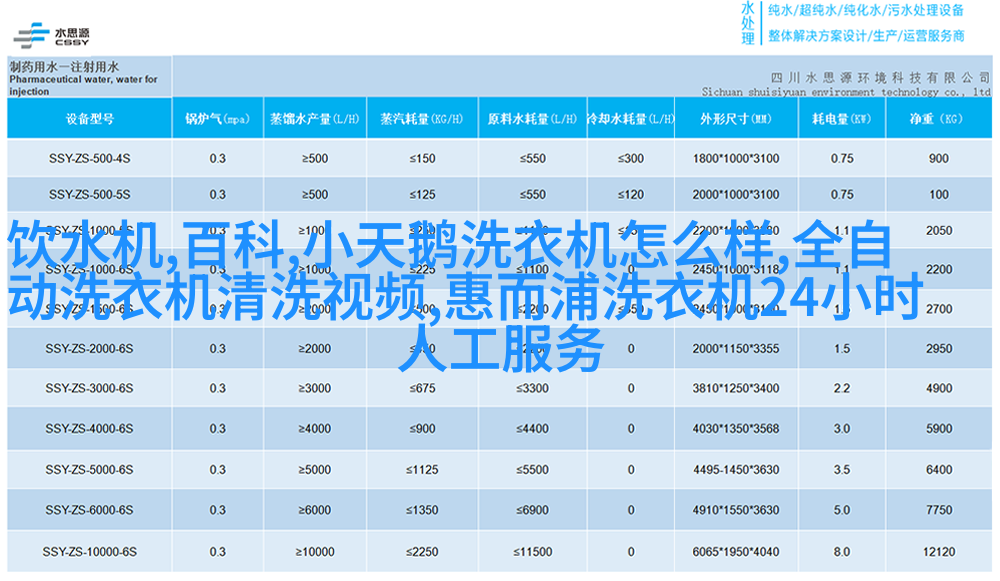This screenshot has height=581, width=1000.
Task: Click the 蒸馏水产量(L/H) column header
Action: pyautogui.click(x=314, y=119)
